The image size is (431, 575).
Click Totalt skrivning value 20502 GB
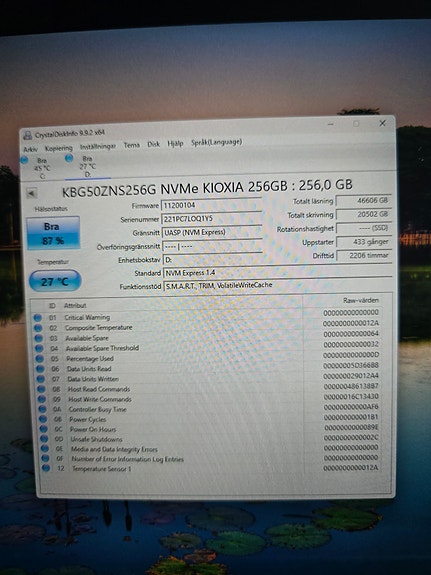tap(364, 214)
